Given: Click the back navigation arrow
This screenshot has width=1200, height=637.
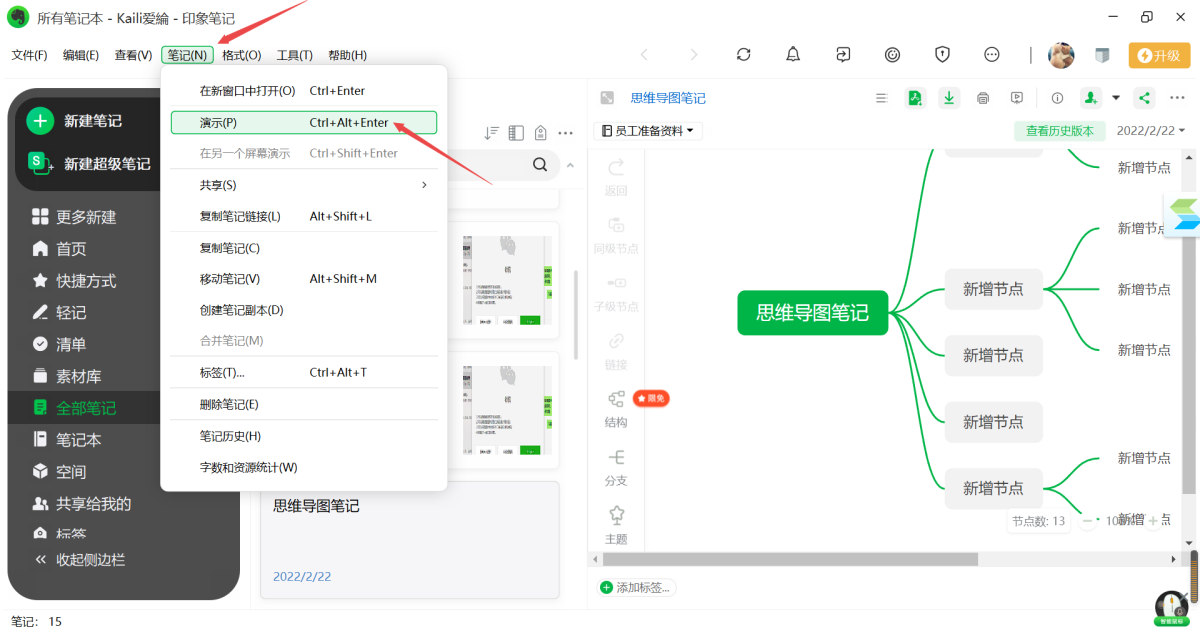Looking at the screenshot, I should [644, 55].
